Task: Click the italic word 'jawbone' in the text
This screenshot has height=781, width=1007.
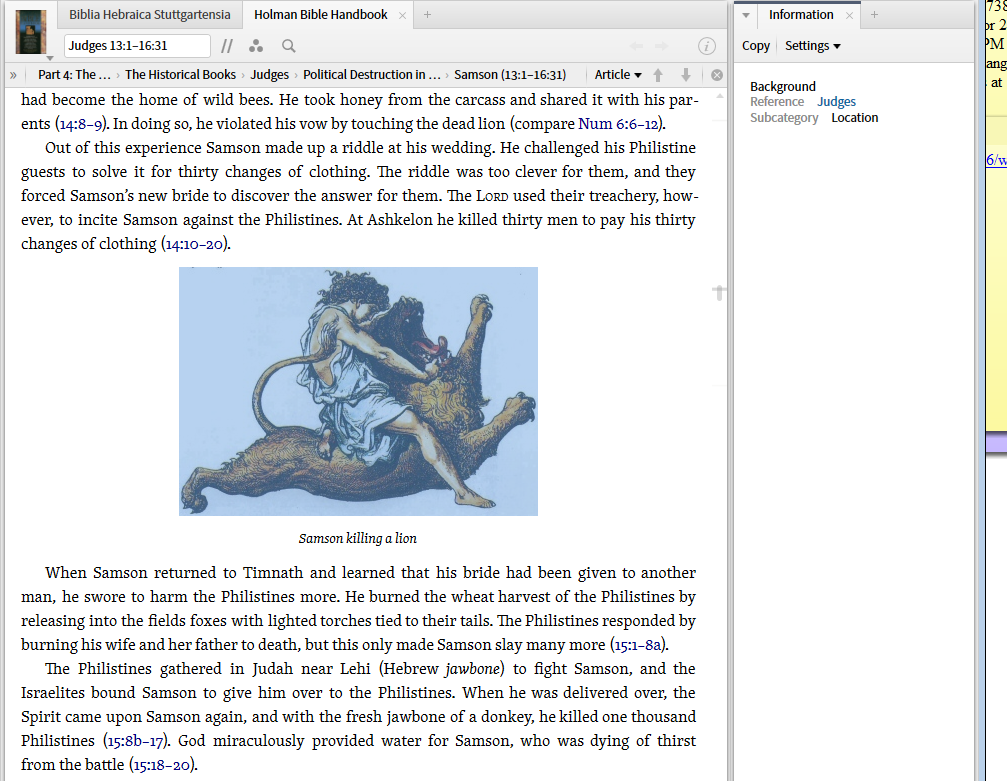Action: (473, 669)
